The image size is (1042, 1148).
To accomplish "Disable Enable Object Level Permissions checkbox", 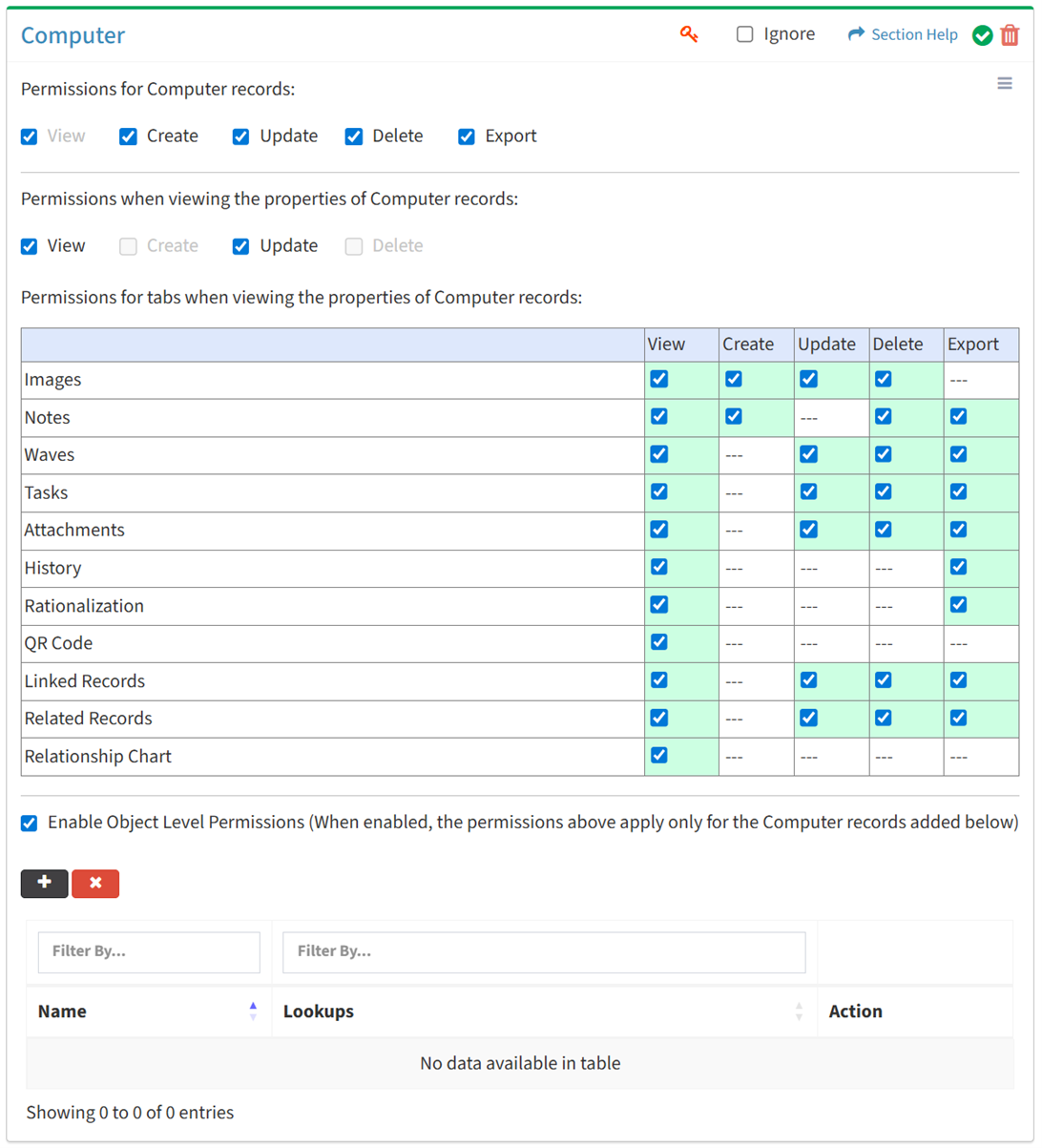I will pyautogui.click(x=30, y=823).
